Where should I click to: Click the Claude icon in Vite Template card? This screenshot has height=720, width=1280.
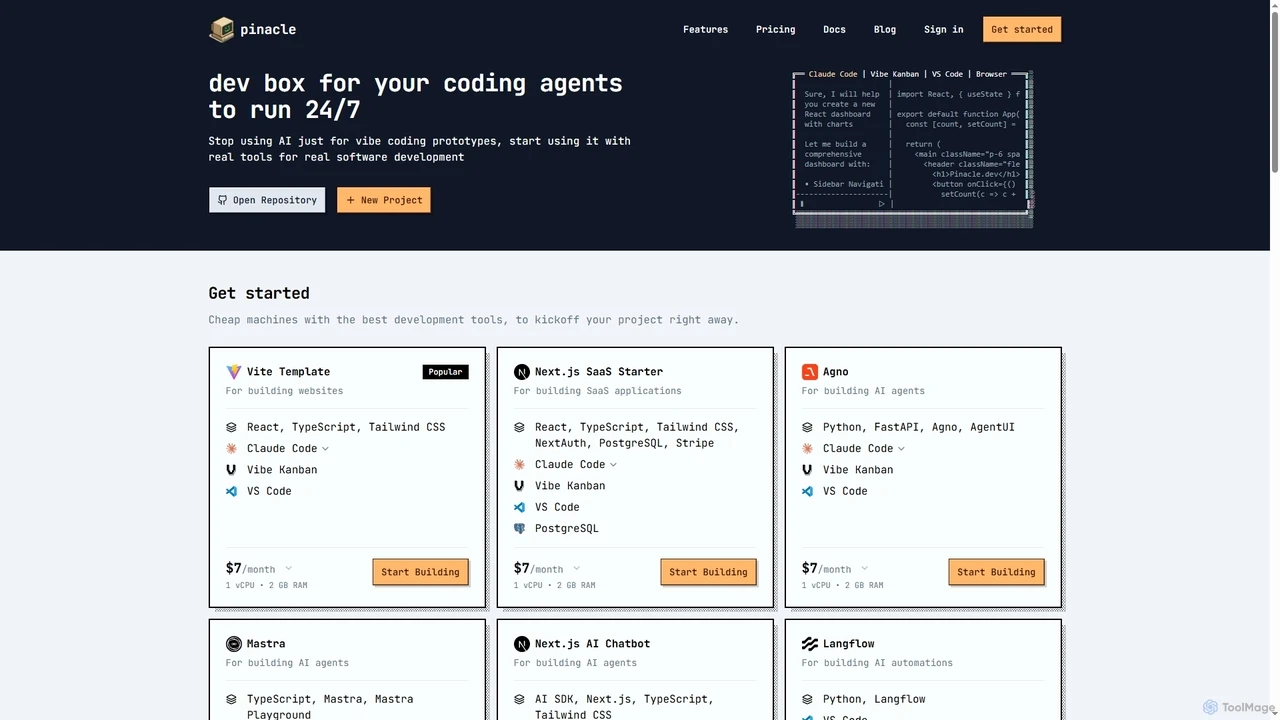231,449
